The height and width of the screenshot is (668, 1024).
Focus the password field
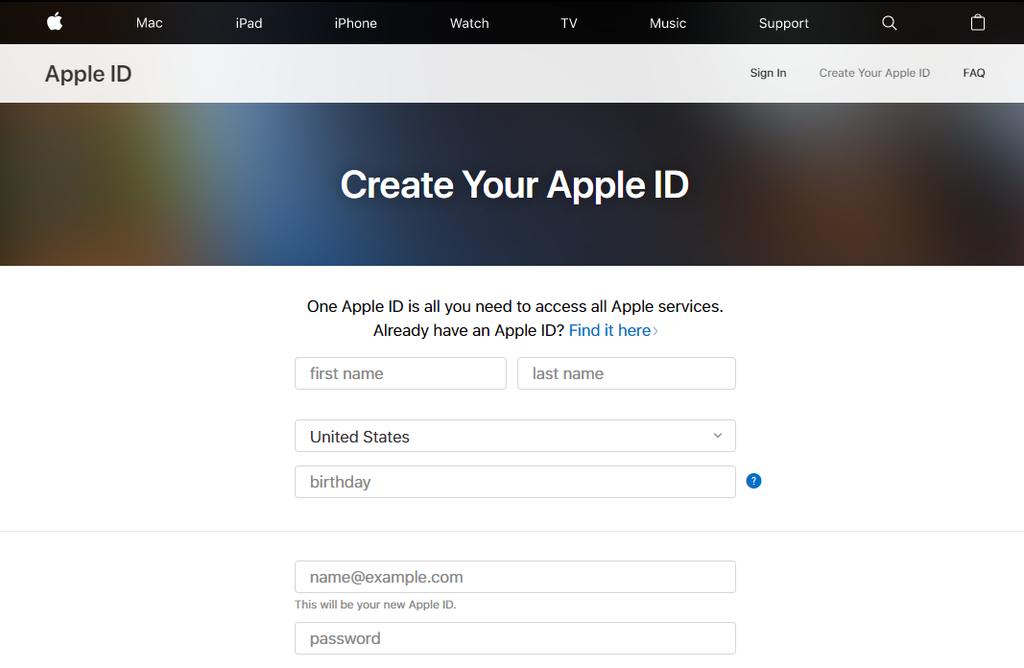coord(515,639)
